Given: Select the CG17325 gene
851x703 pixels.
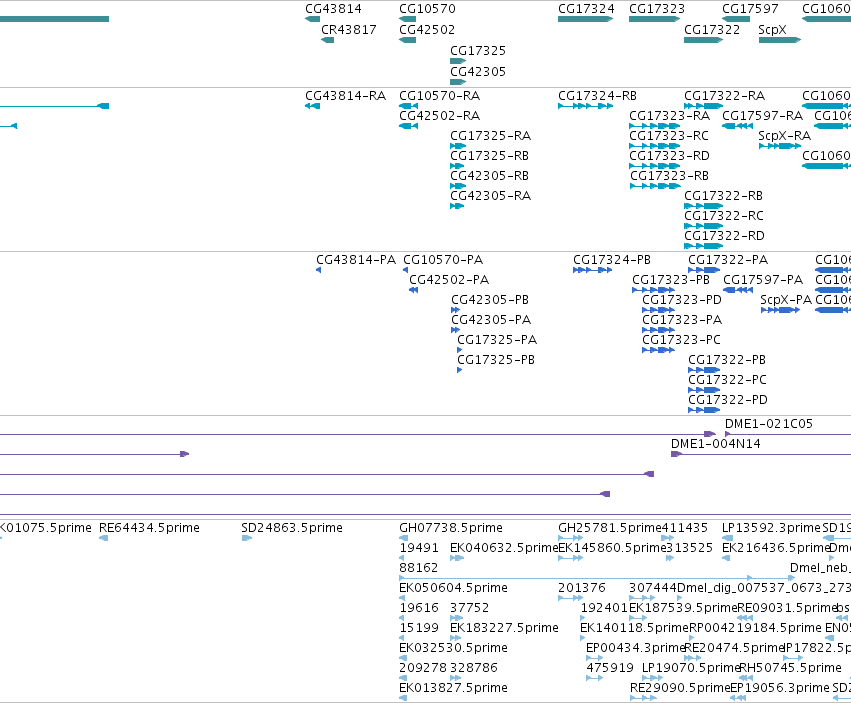Looking at the screenshot, I should click(458, 61).
